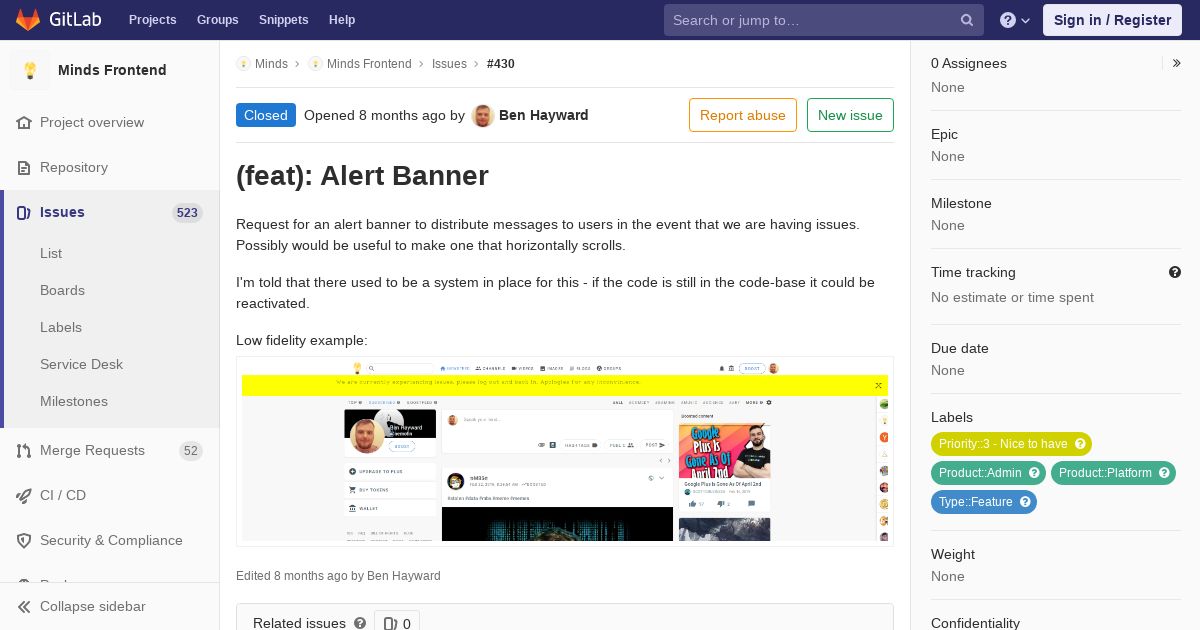This screenshot has height=630, width=1200.
Task: Click help icon on Priority::3 label
Action: 1080,444
